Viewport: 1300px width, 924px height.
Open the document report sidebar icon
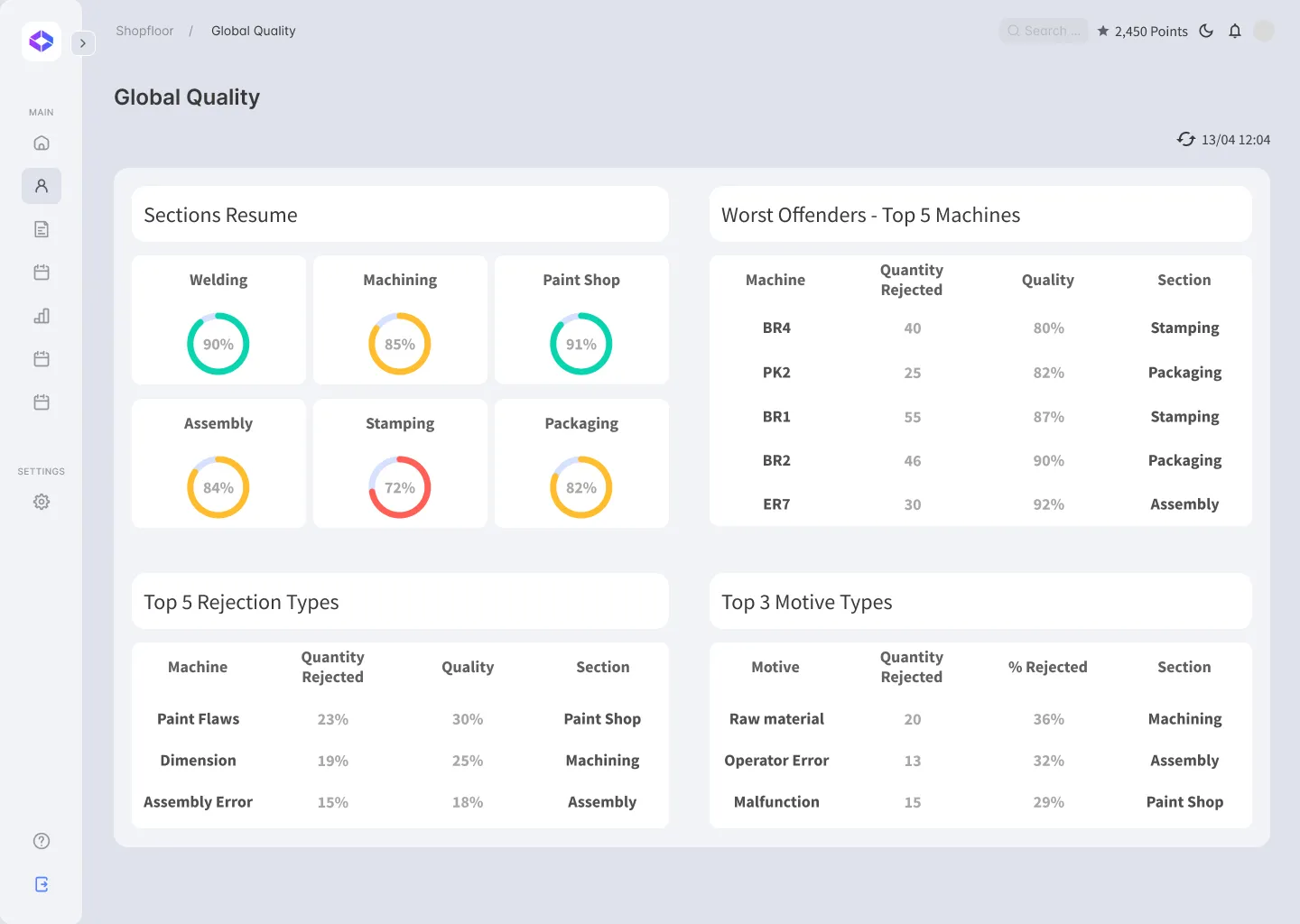click(x=42, y=229)
